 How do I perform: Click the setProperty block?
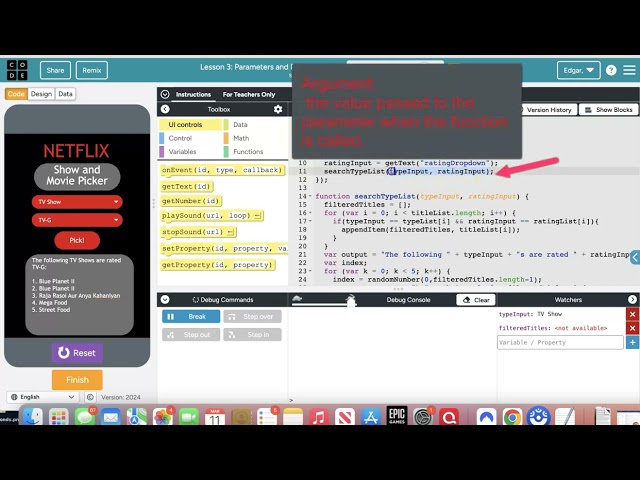coord(224,249)
